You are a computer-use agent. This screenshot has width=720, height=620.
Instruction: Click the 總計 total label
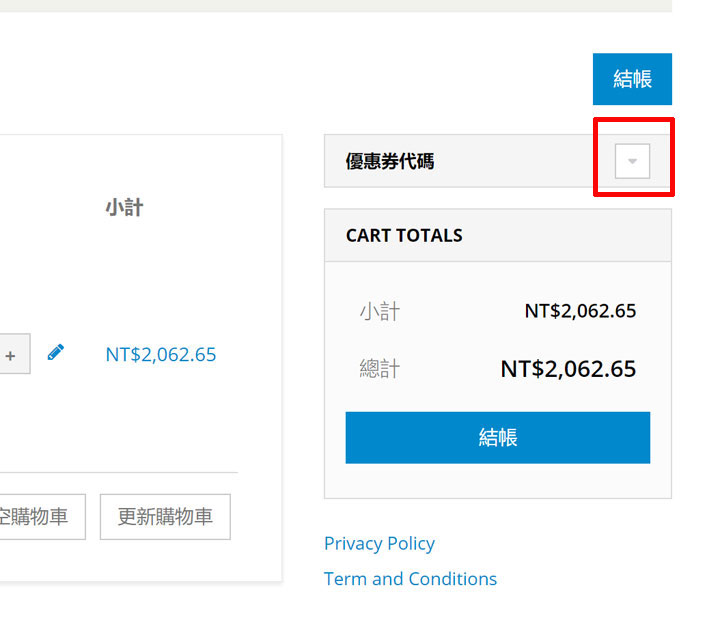[x=380, y=369]
